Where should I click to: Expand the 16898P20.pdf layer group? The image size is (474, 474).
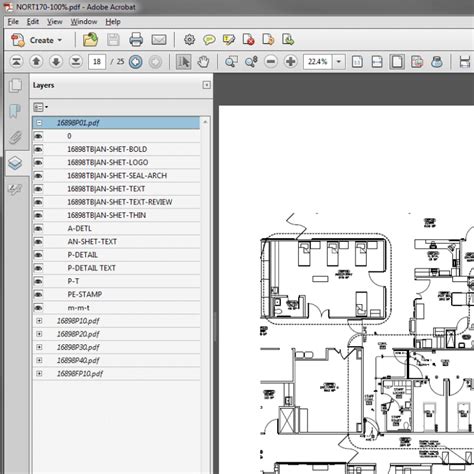click(x=39, y=334)
